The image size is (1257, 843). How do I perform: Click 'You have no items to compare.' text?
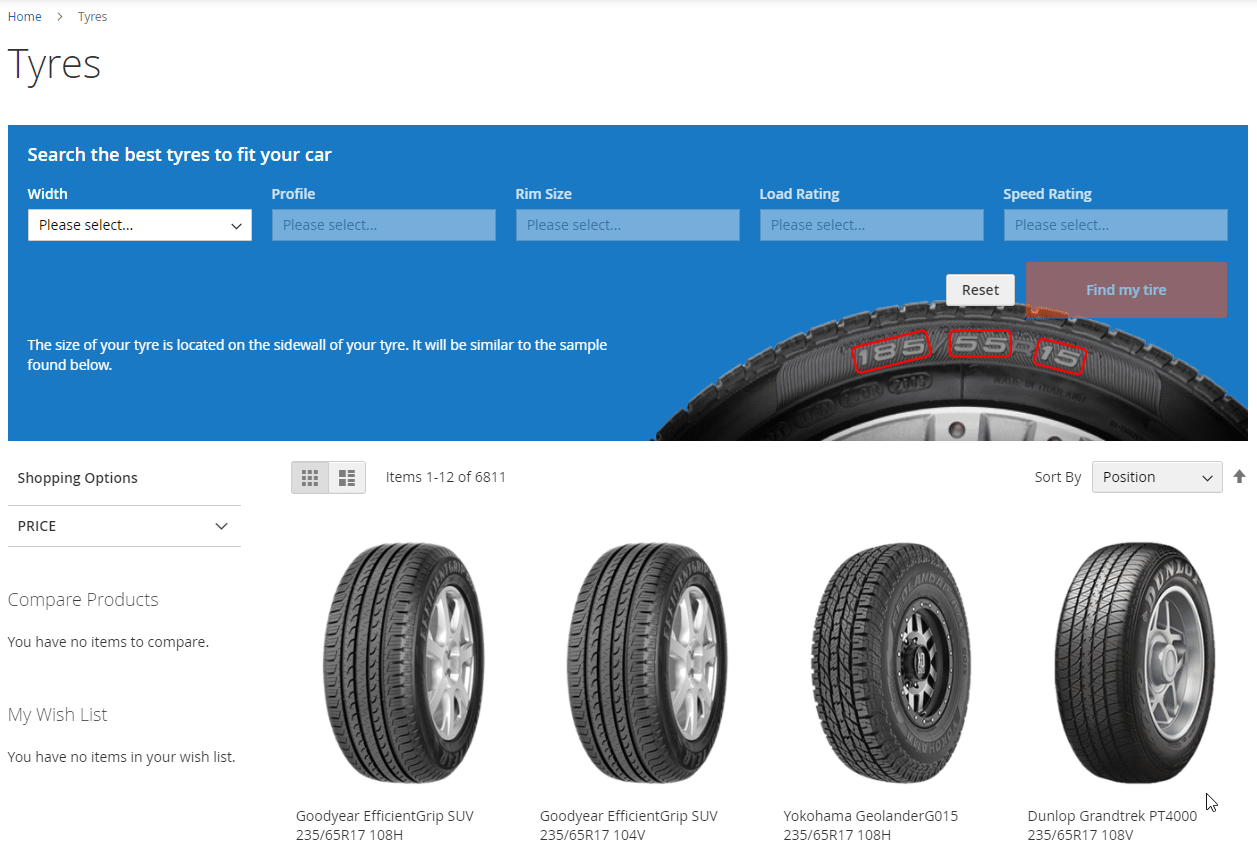(108, 642)
